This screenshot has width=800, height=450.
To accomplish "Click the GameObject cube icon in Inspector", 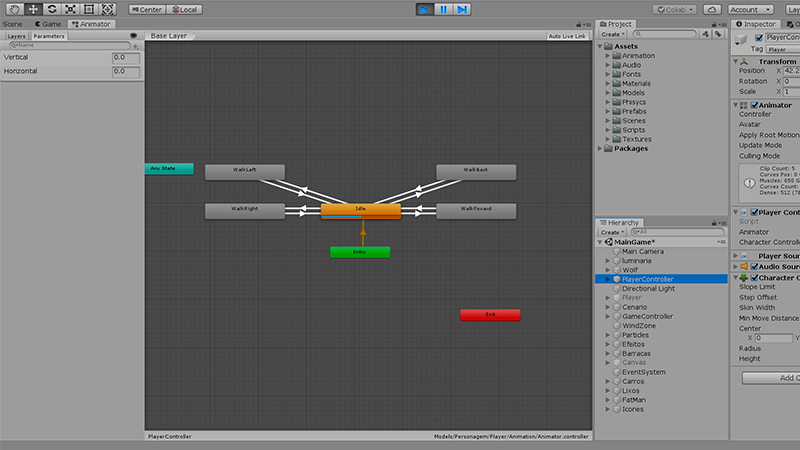I will [x=741, y=39].
